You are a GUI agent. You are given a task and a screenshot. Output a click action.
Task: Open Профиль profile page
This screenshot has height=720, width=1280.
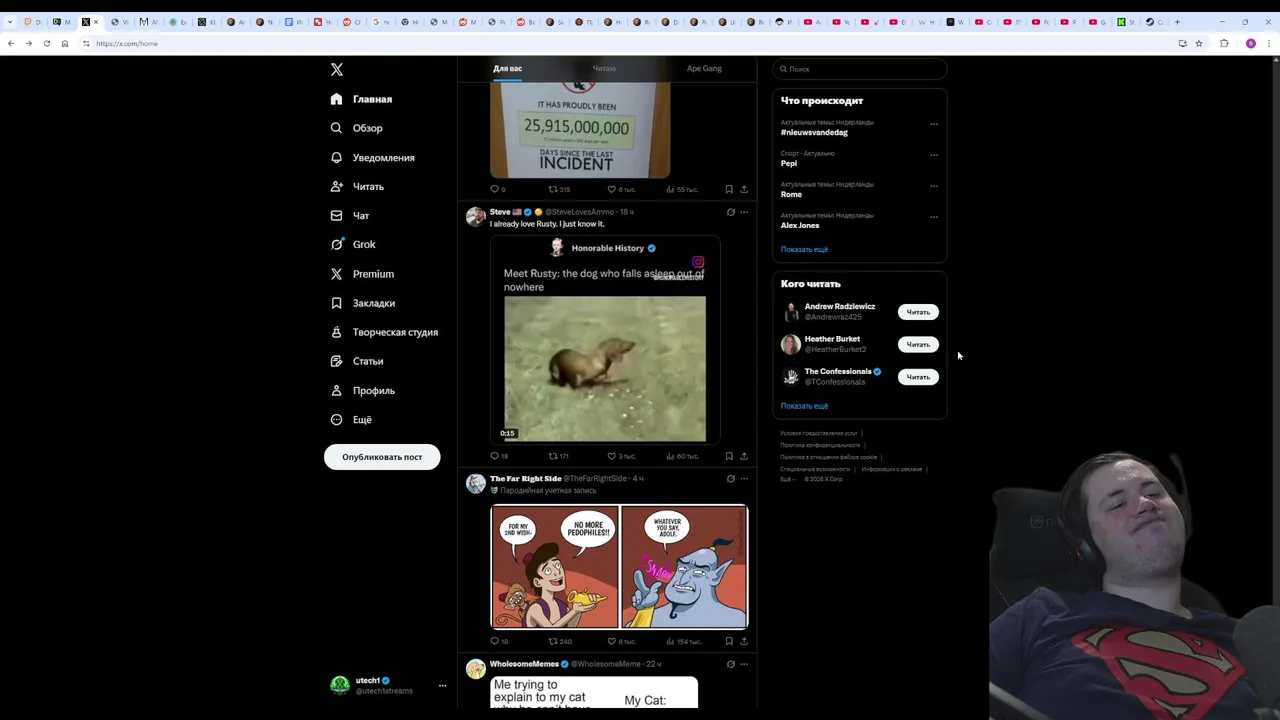(362, 390)
